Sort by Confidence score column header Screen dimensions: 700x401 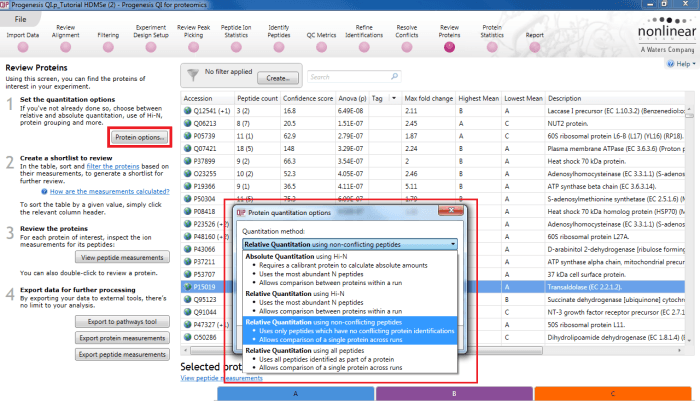point(308,98)
